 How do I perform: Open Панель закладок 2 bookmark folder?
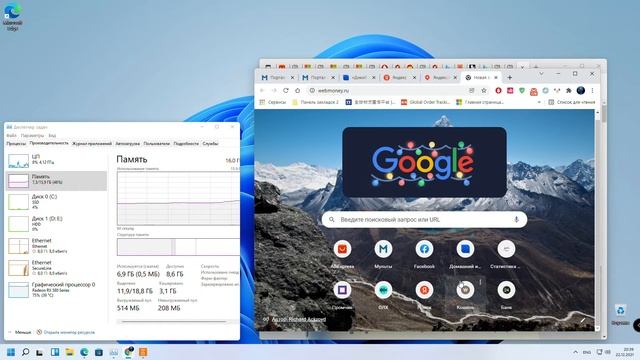pyautogui.click(x=316, y=102)
